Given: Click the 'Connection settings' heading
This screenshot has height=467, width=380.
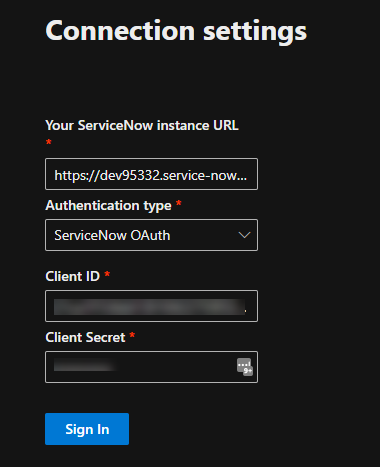Looking at the screenshot, I should pyautogui.click(x=176, y=31).
